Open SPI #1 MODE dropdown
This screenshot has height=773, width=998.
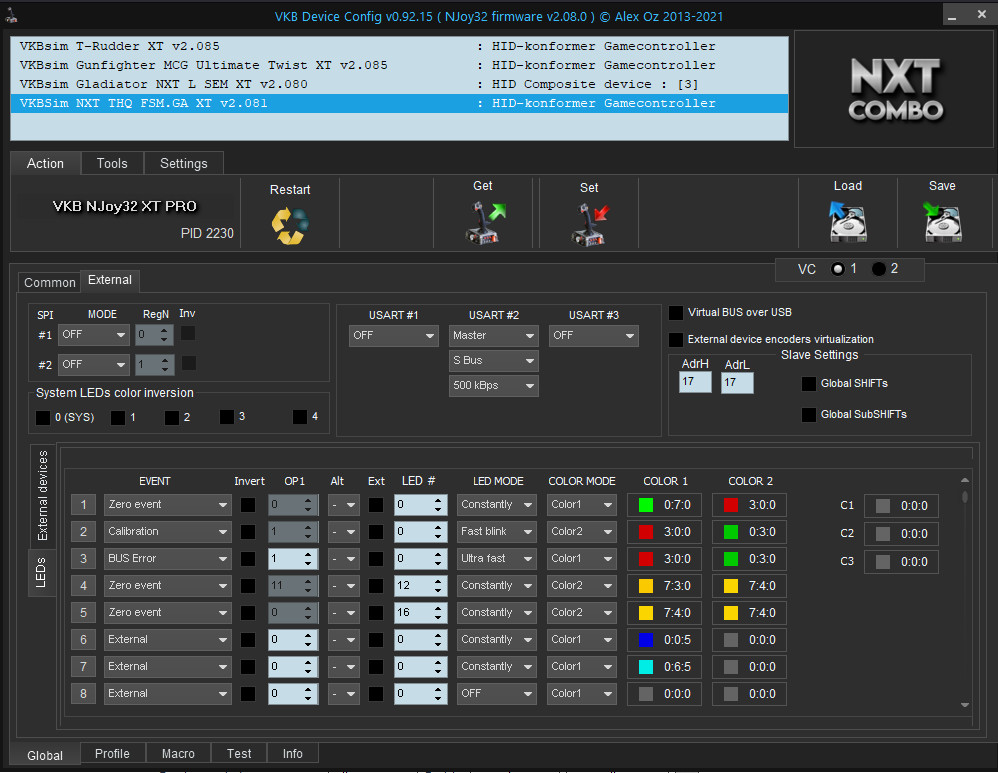(94, 335)
